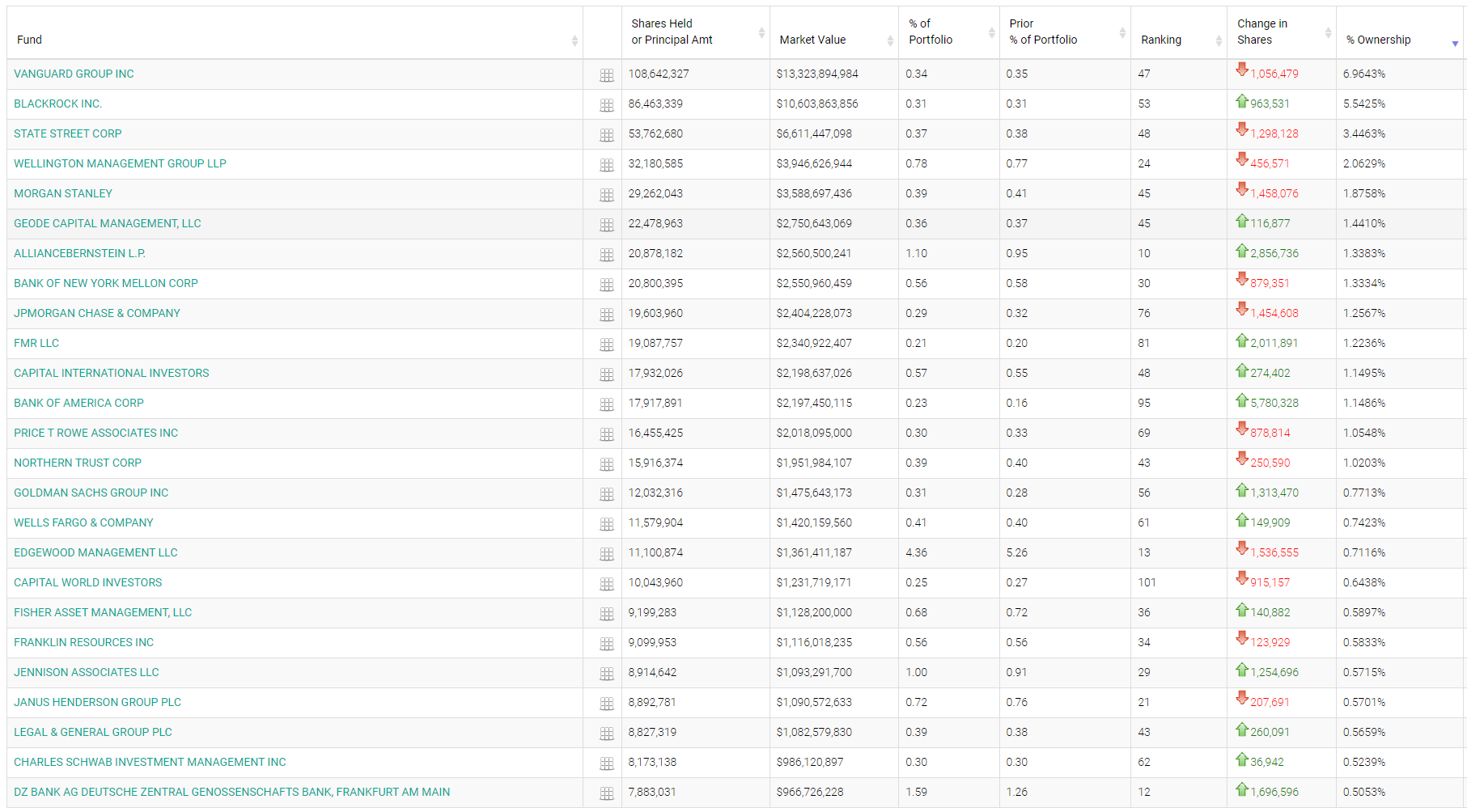
Task: Open grid icon in State Street Corp row
Action: tap(606, 135)
